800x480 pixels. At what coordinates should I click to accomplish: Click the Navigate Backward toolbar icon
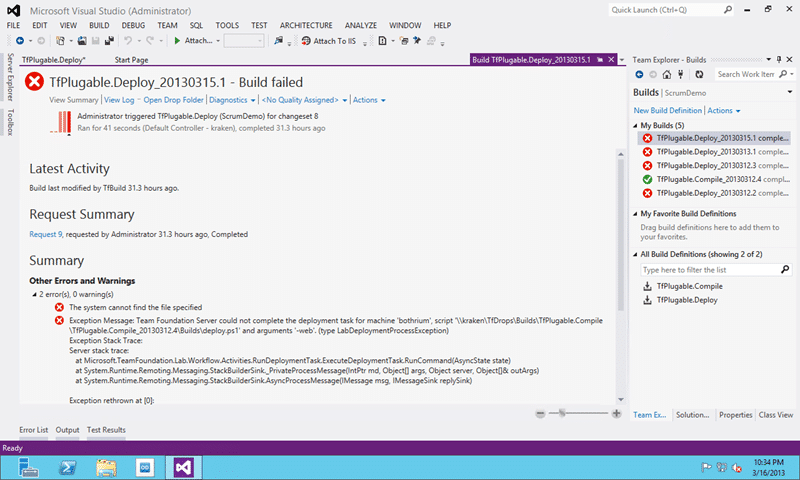tap(20, 41)
